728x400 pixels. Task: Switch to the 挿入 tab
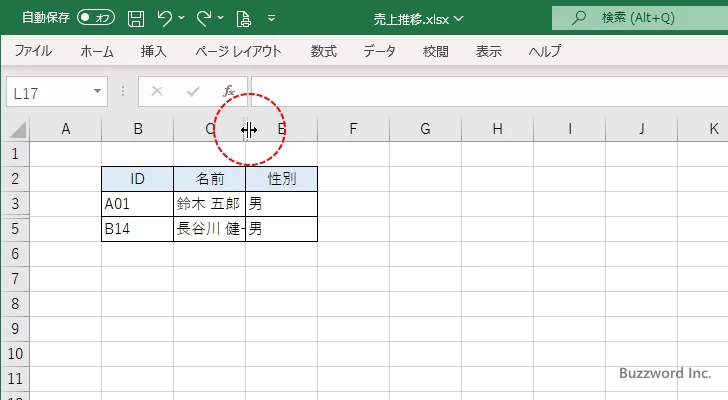(x=154, y=51)
